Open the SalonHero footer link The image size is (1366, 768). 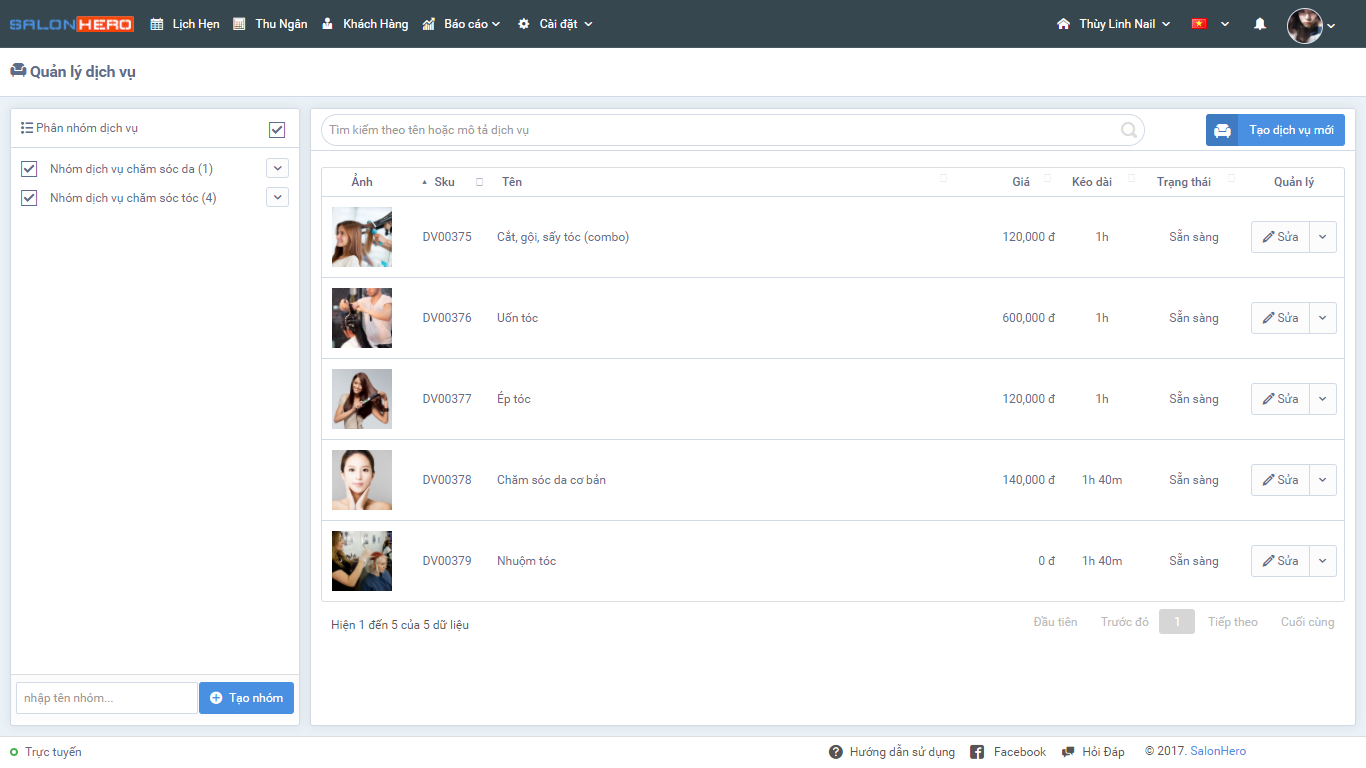(x=1218, y=751)
